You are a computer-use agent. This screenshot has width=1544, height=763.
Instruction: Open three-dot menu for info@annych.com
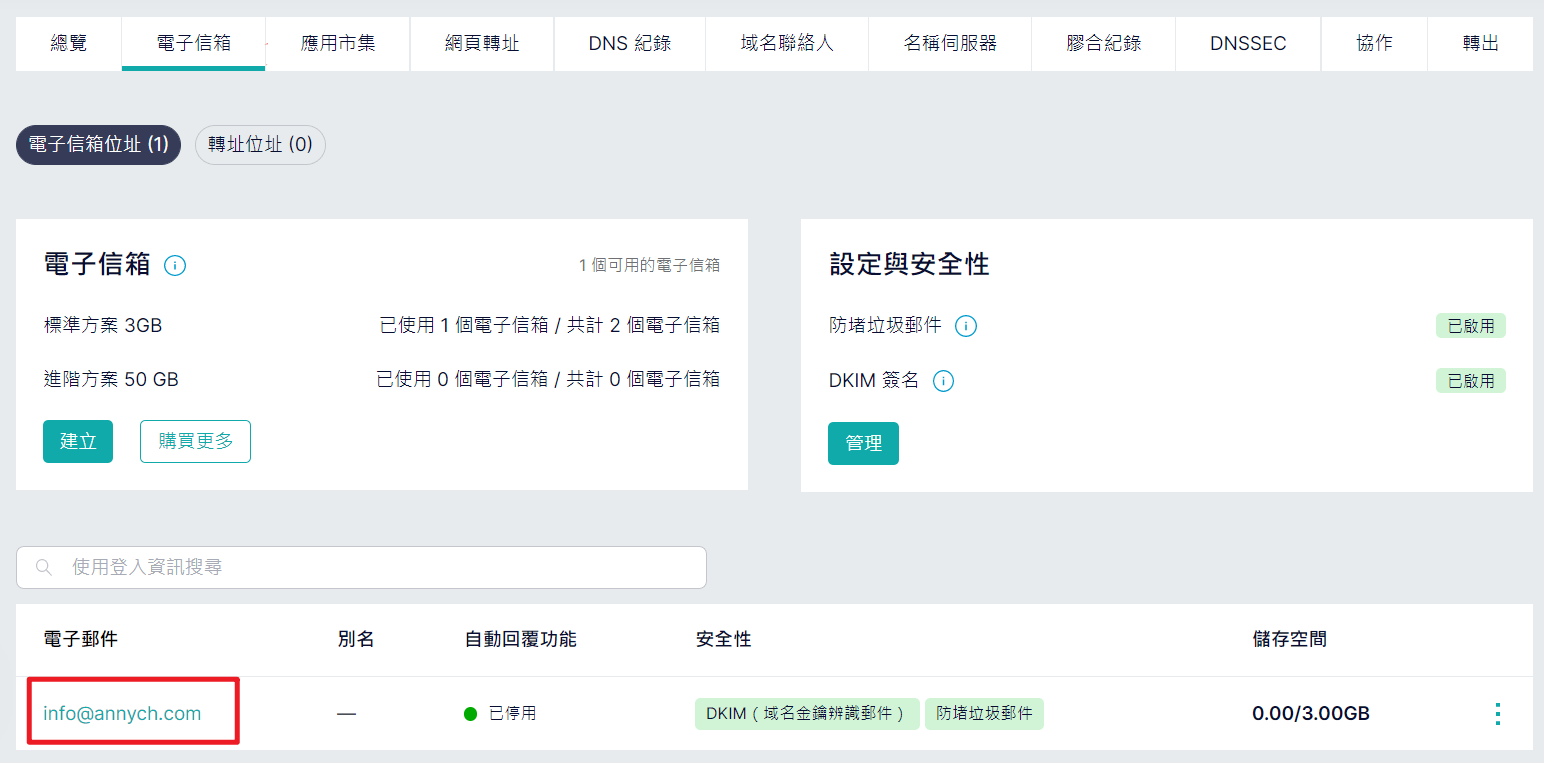(x=1497, y=713)
